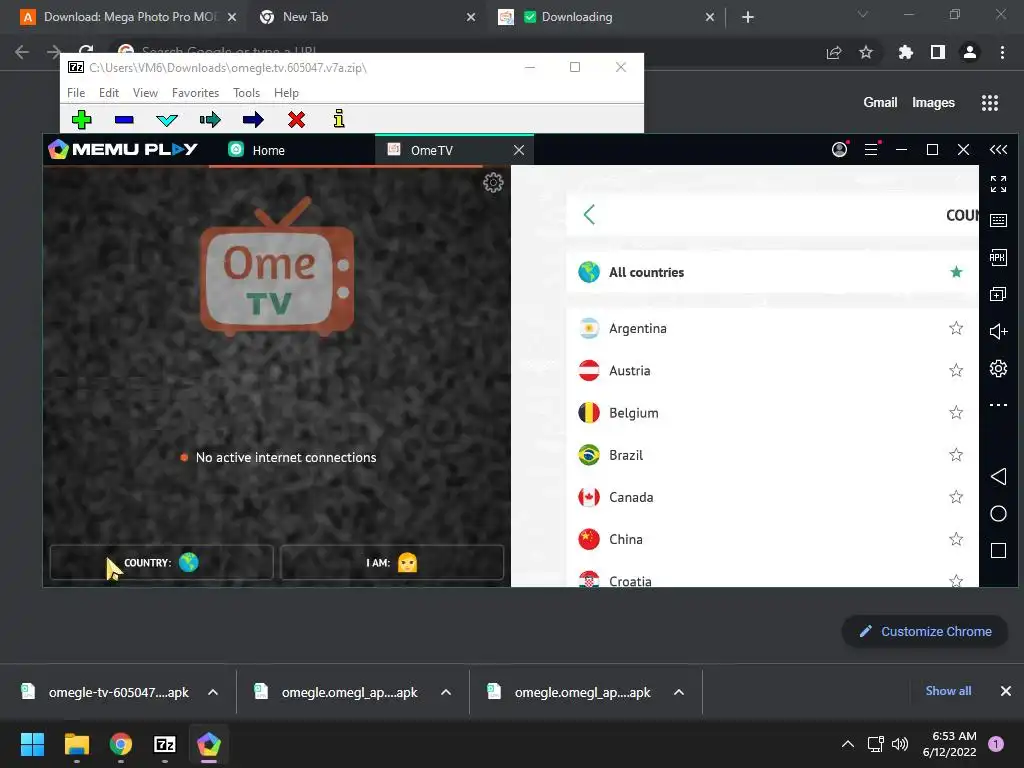Click MEmu install APK icon

coord(998,257)
